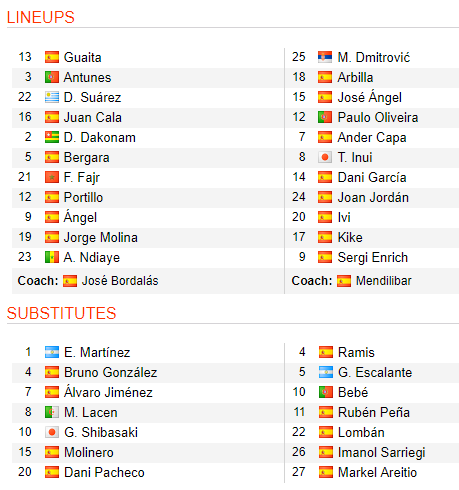The image size is (459, 490).
Task: Click the Senegal flag next to A. Ndiaye
Action: pos(52,257)
